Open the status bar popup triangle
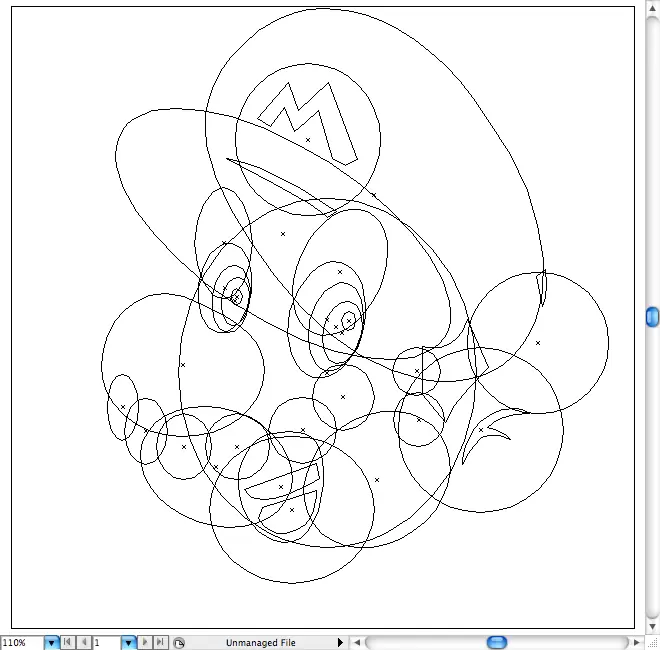 340,642
